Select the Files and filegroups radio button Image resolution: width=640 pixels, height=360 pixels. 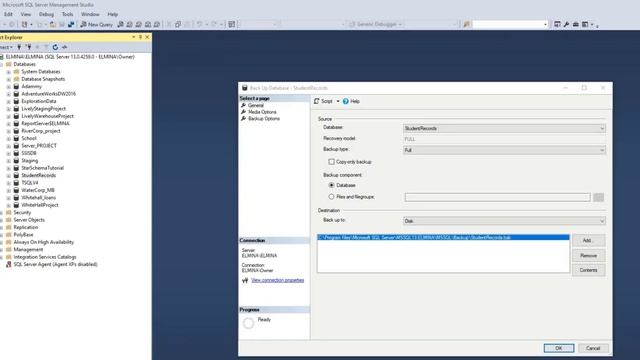(x=331, y=197)
